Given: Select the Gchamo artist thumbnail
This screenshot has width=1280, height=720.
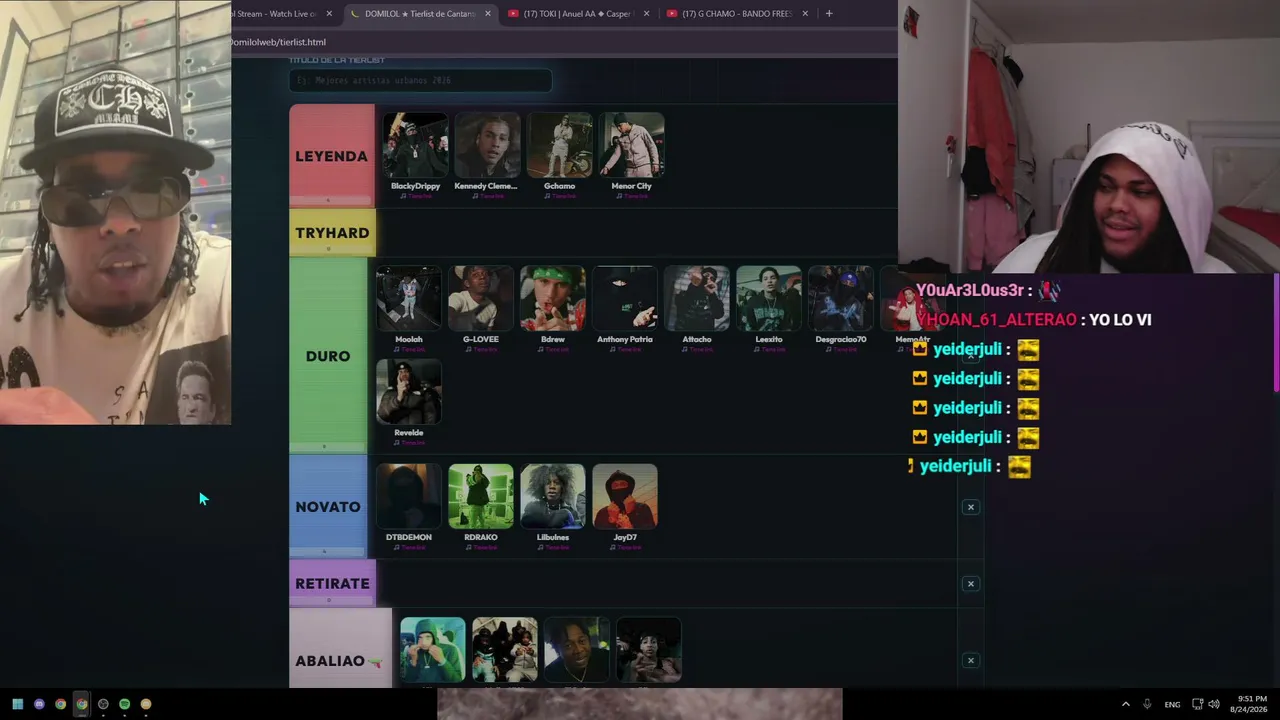Looking at the screenshot, I should 559,145.
